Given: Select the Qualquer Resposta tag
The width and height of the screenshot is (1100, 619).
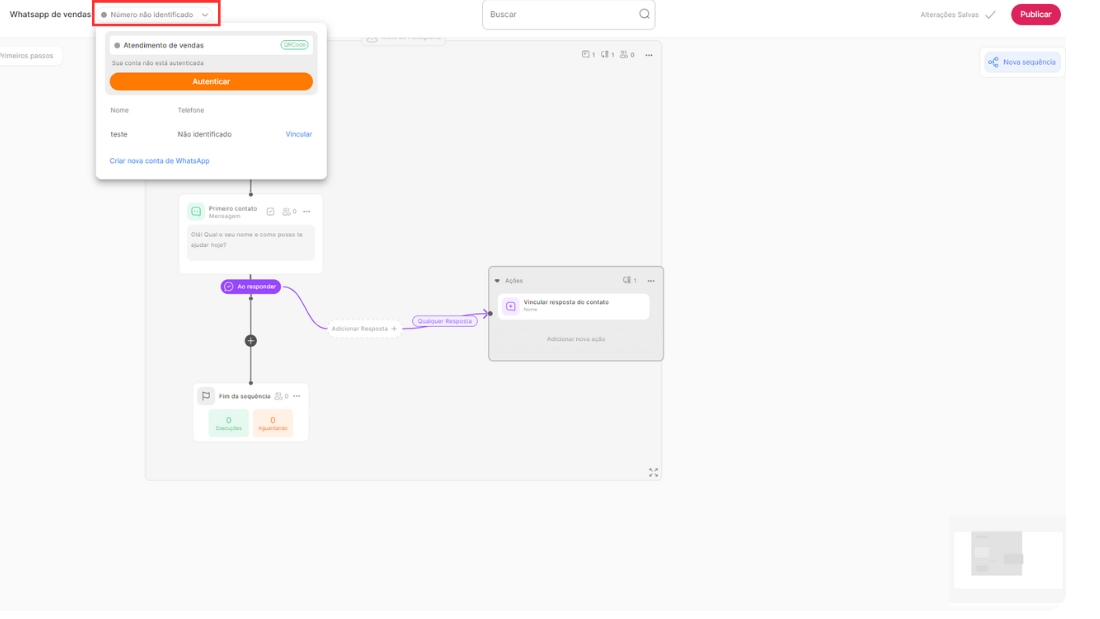Looking at the screenshot, I should [445, 321].
